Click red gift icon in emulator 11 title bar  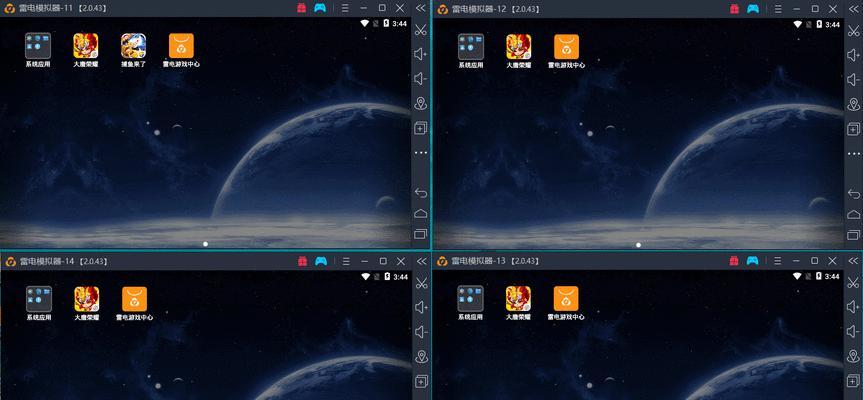302,8
